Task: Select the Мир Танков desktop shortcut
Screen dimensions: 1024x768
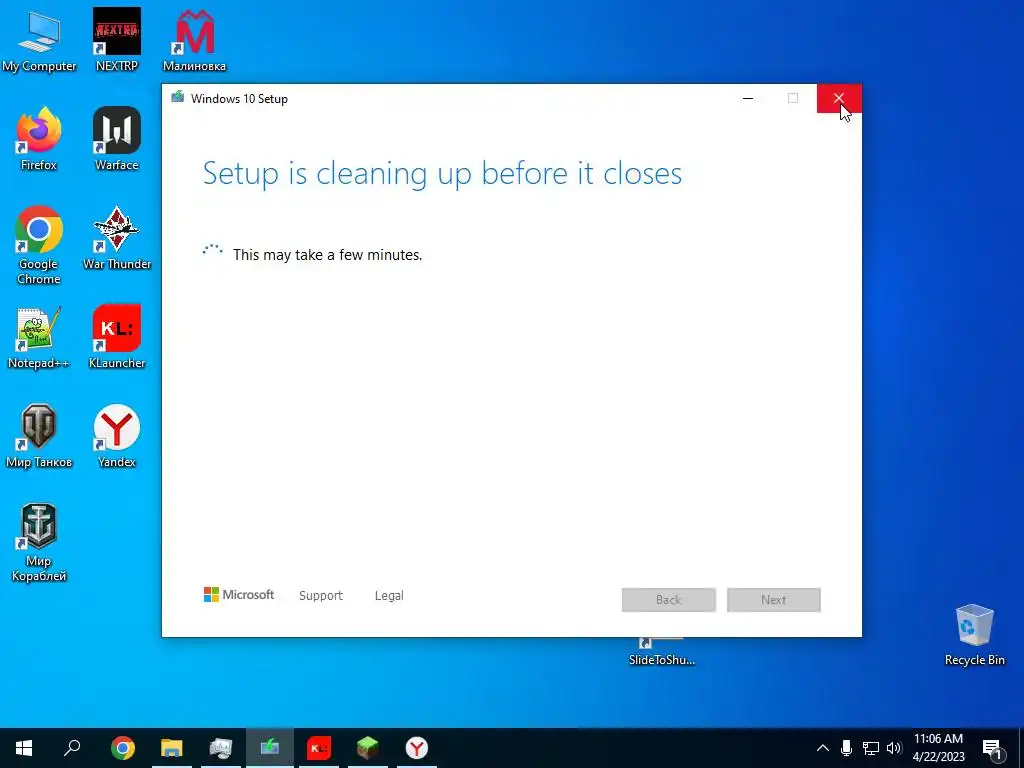Action: point(39,437)
